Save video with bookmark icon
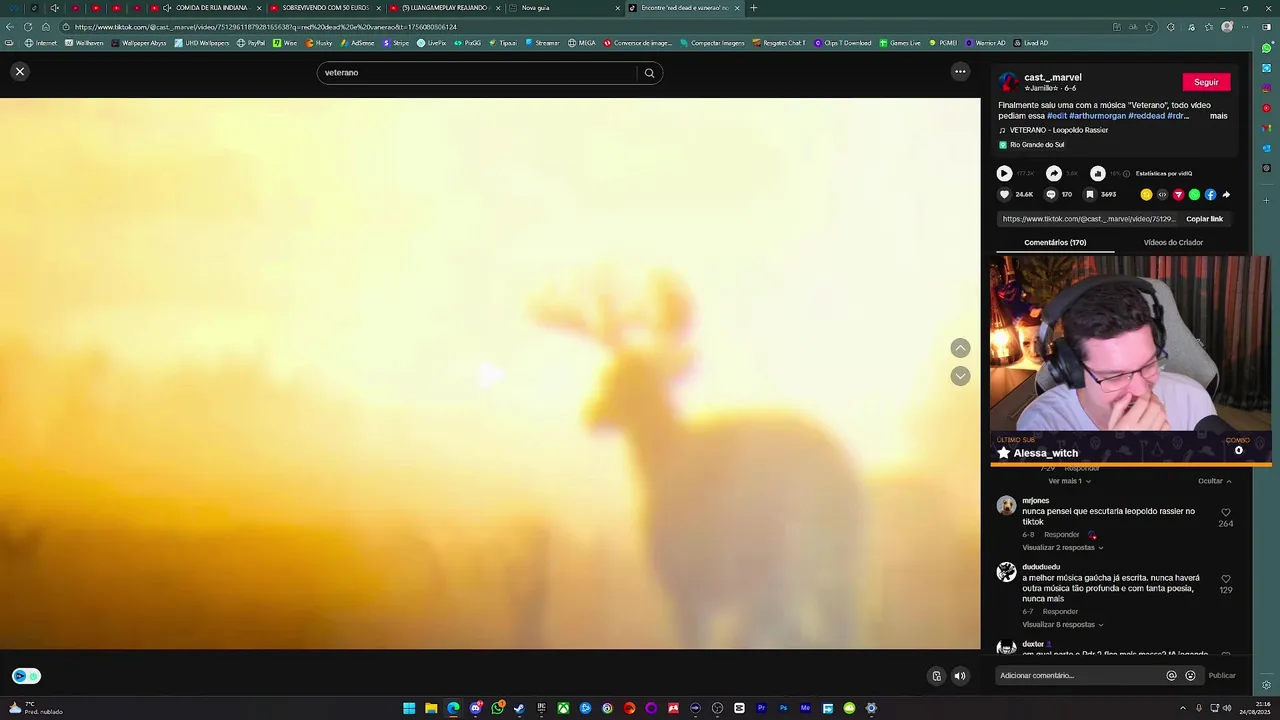 pyautogui.click(x=1090, y=195)
